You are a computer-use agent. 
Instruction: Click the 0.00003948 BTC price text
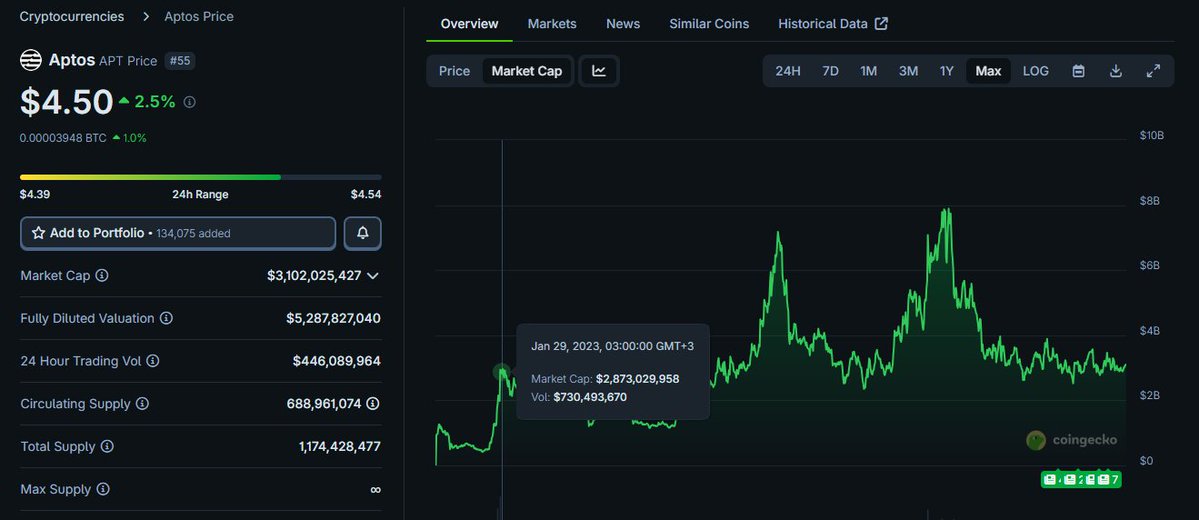[x=63, y=138]
